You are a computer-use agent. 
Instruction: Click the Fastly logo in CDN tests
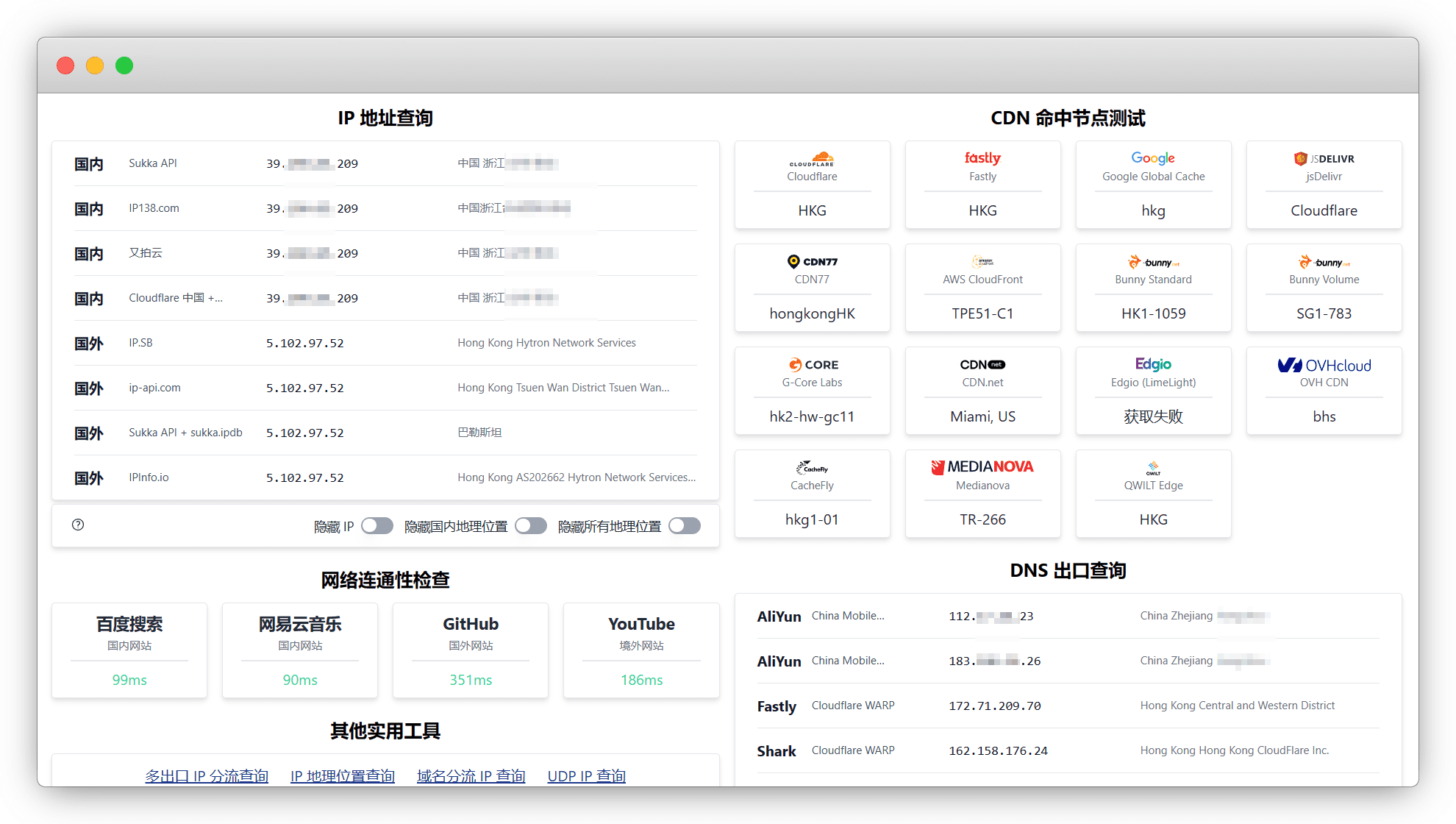click(x=982, y=158)
